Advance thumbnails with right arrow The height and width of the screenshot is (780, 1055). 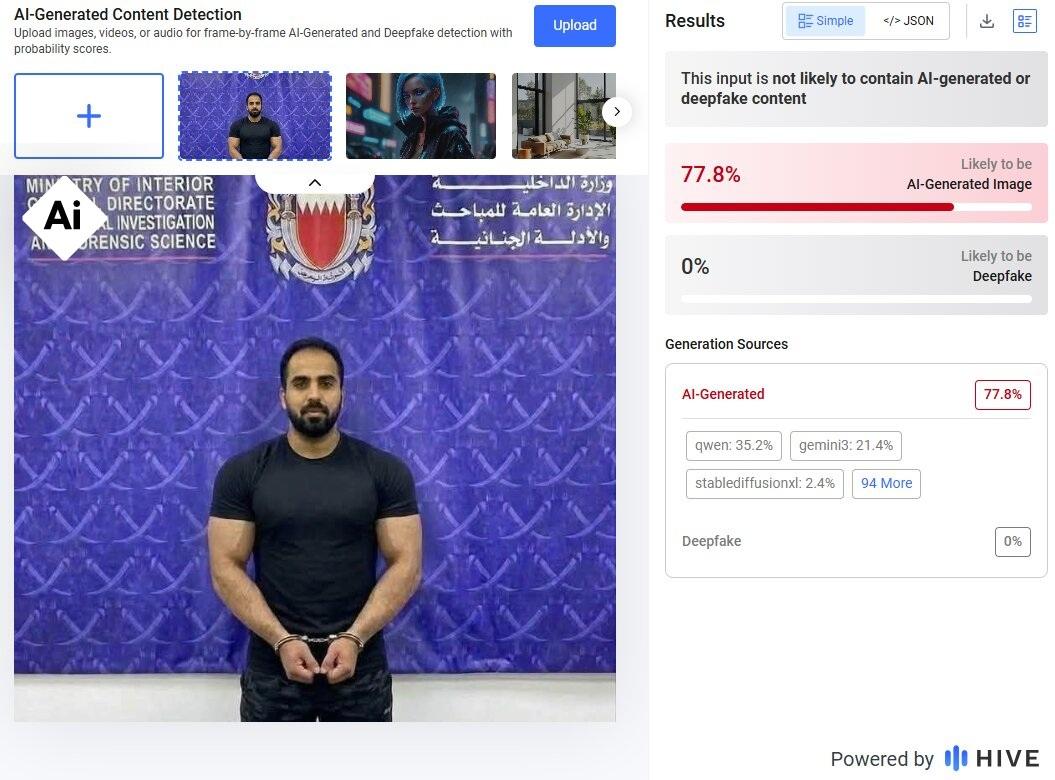pyautogui.click(x=616, y=112)
